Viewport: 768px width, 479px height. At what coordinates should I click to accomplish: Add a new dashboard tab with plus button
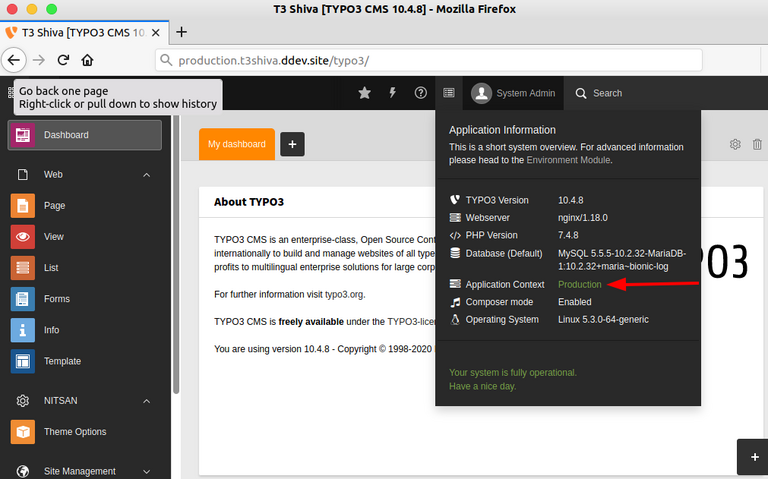pos(292,144)
